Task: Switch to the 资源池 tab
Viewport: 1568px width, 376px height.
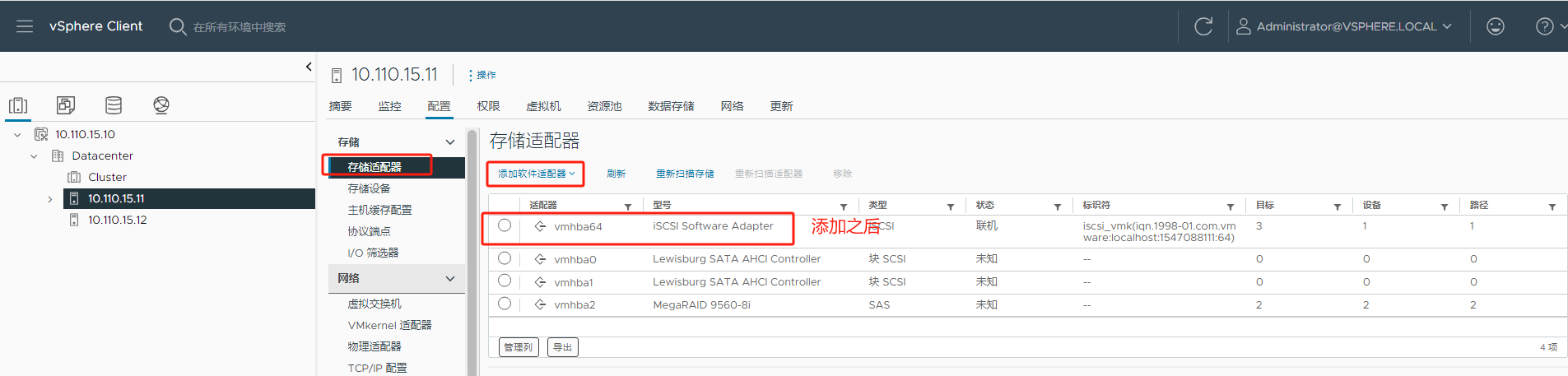Action: click(604, 106)
